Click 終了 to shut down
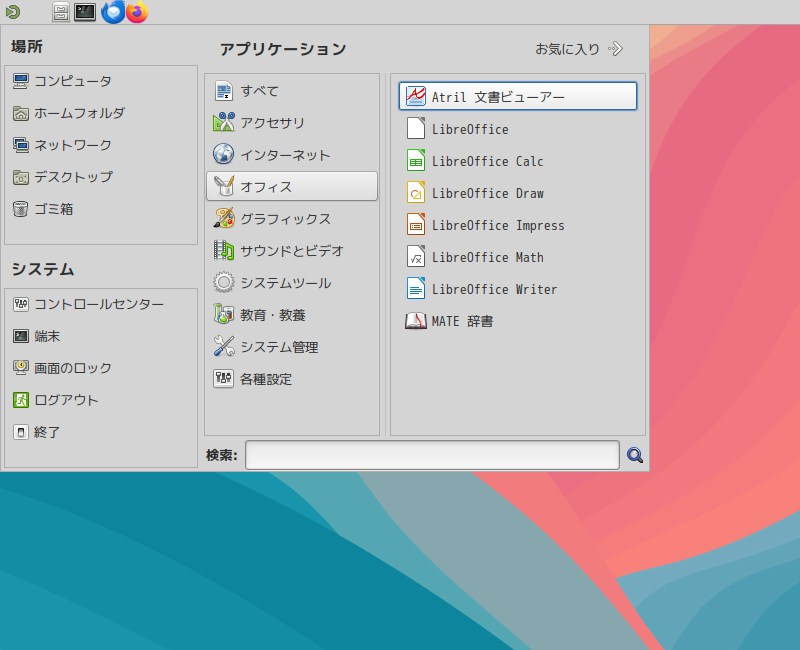The width and height of the screenshot is (800, 650). coord(101,432)
